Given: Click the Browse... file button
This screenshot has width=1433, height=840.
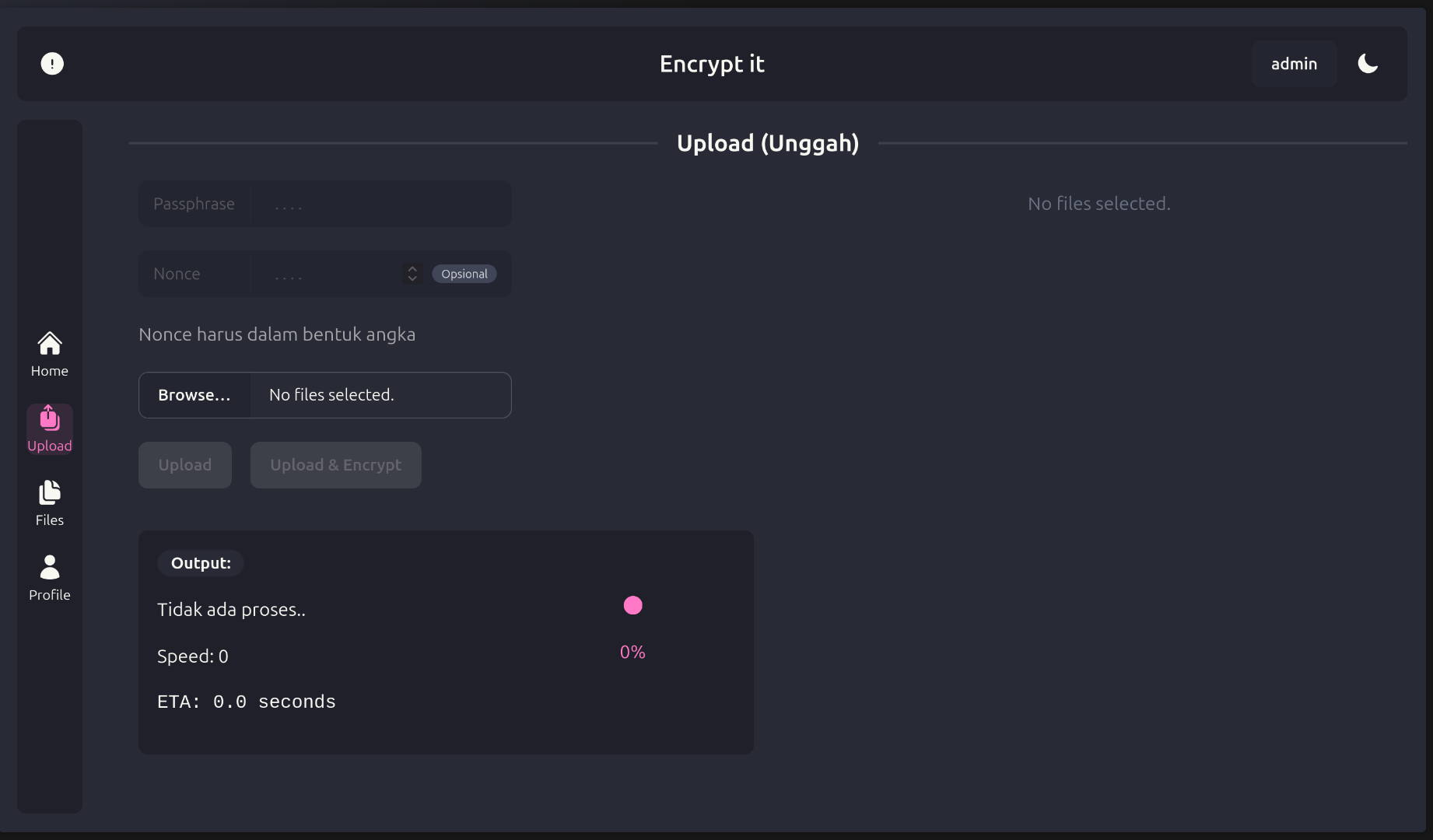Looking at the screenshot, I should [194, 395].
